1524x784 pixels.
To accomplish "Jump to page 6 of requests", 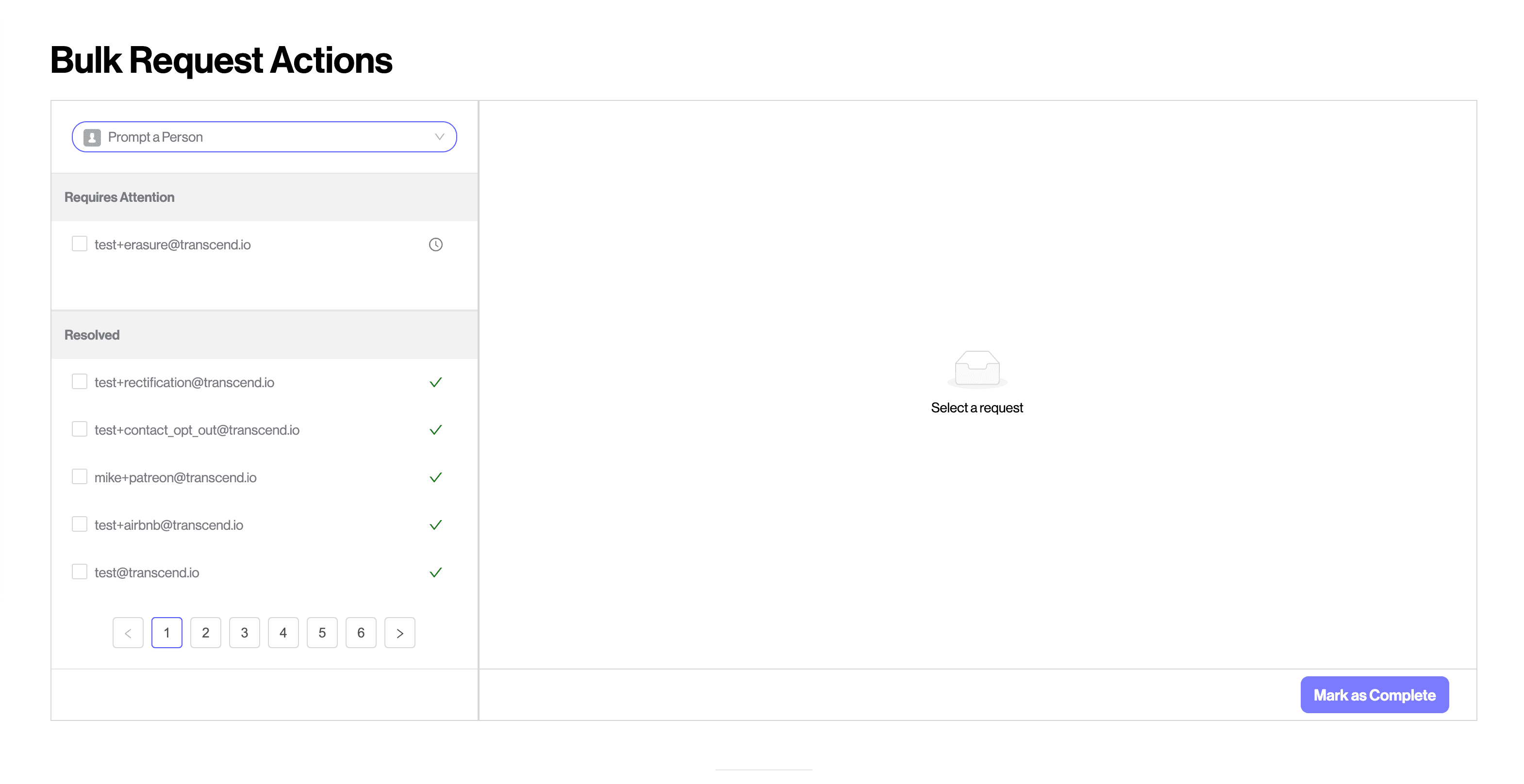I will pyautogui.click(x=361, y=633).
